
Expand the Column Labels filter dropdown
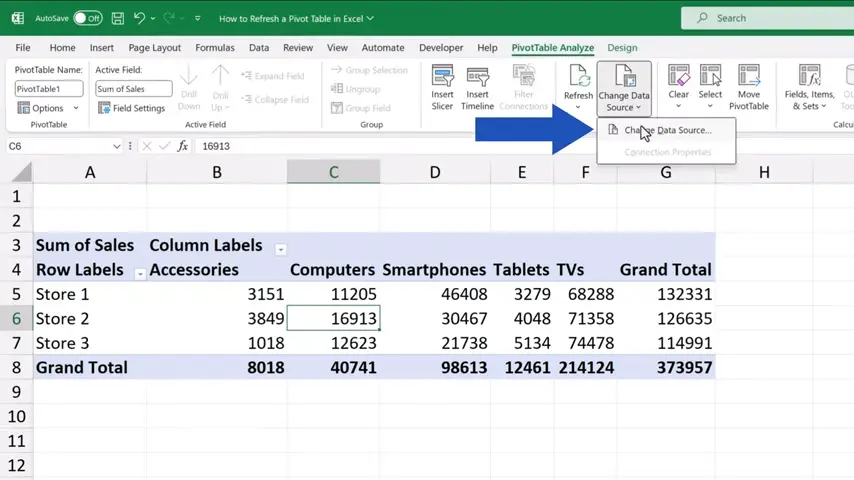click(x=281, y=249)
